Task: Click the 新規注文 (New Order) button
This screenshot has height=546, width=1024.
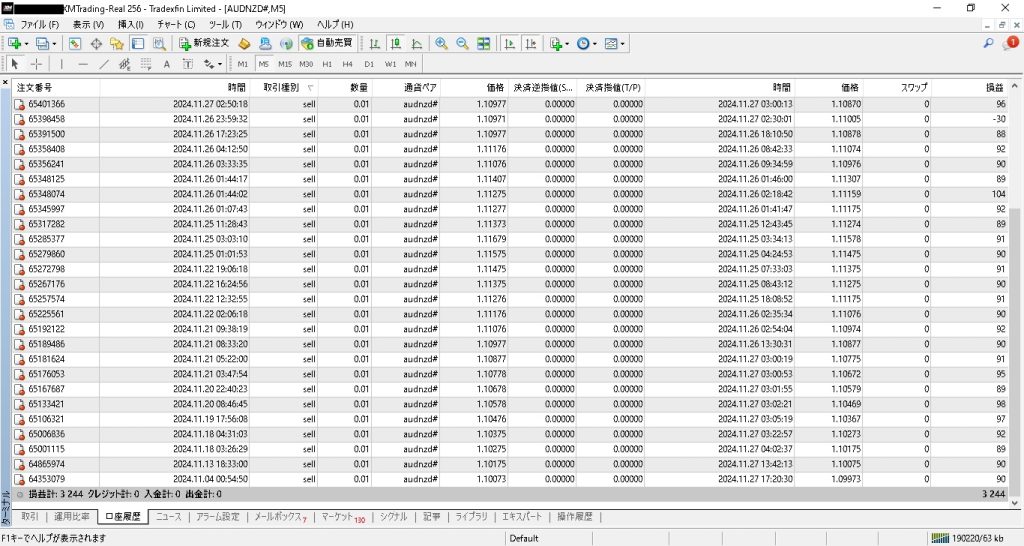Action: (x=204, y=44)
